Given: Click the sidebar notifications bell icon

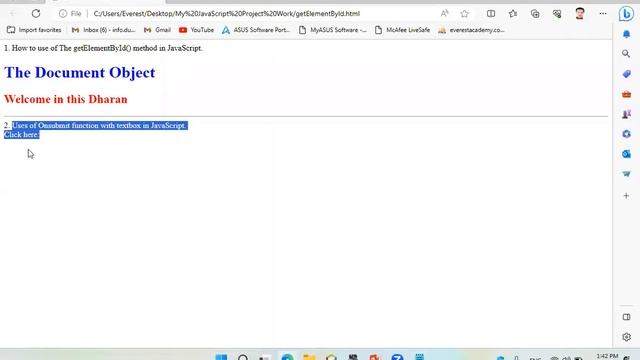Looking at the screenshot, I should [627, 34].
